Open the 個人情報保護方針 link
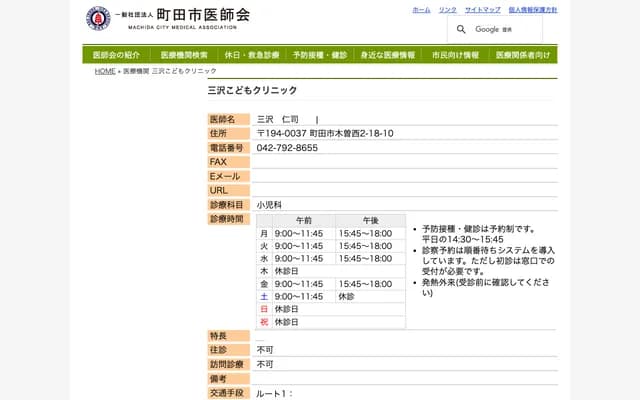Viewport: 640px width, 400px height. [x=532, y=9]
